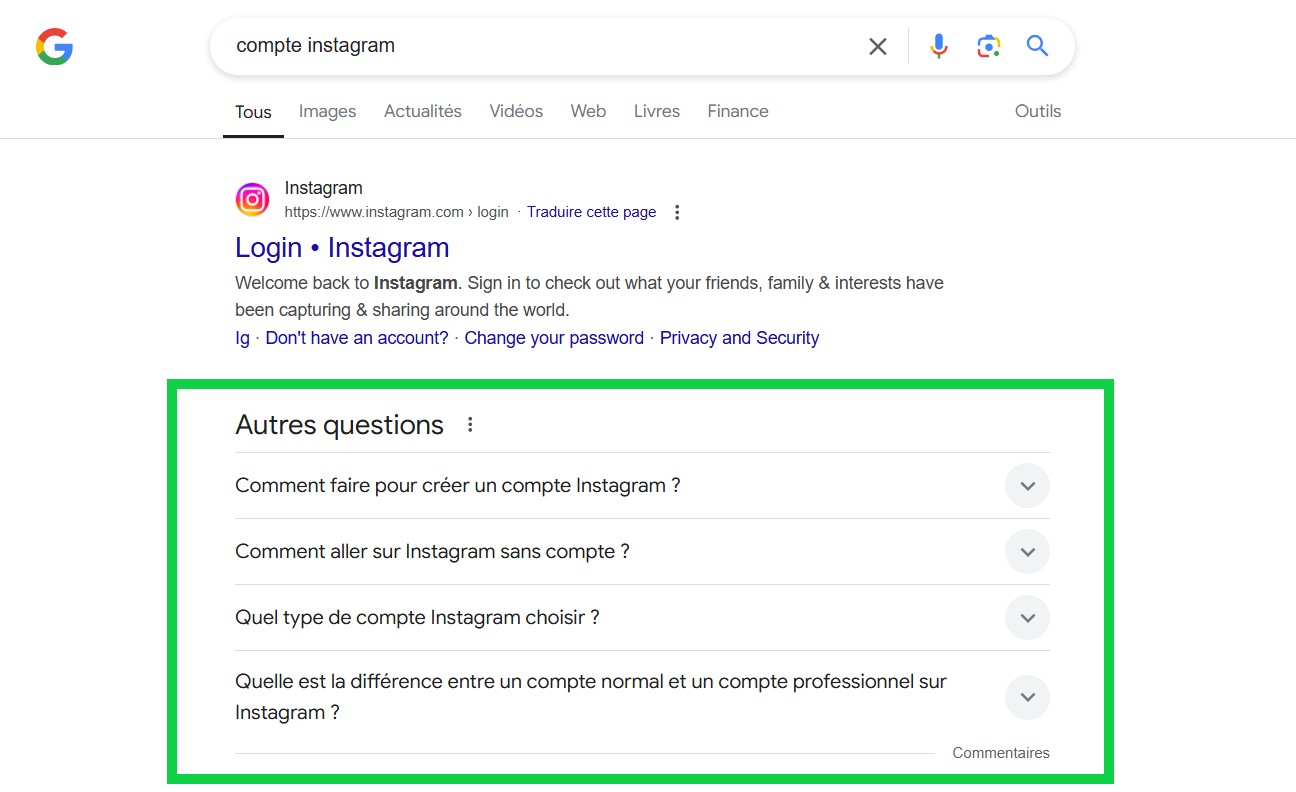The image size is (1296, 792).
Task: Open the 'Change your password' sitelink
Action: (554, 338)
